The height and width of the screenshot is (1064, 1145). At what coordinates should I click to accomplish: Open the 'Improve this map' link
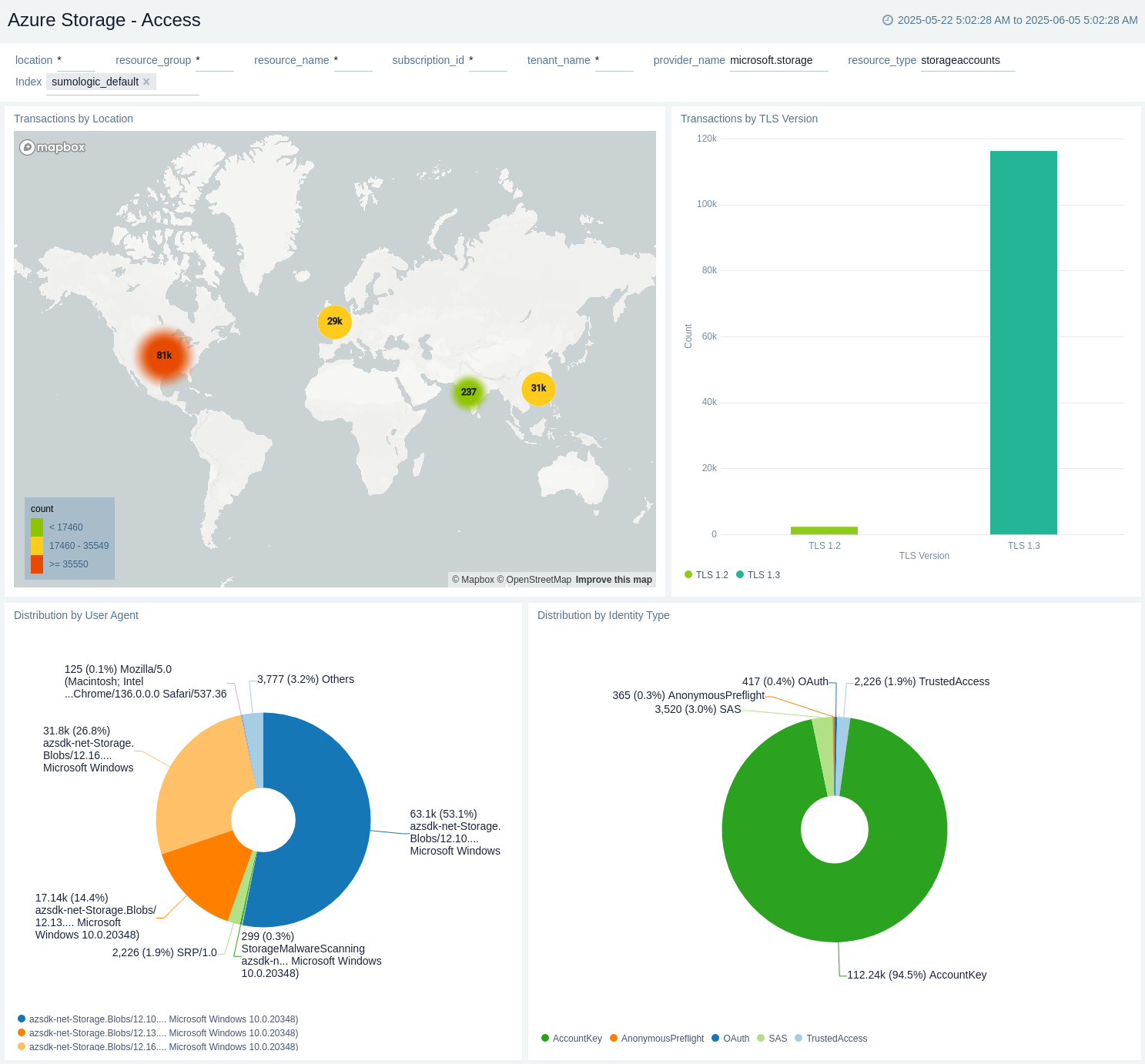614,580
